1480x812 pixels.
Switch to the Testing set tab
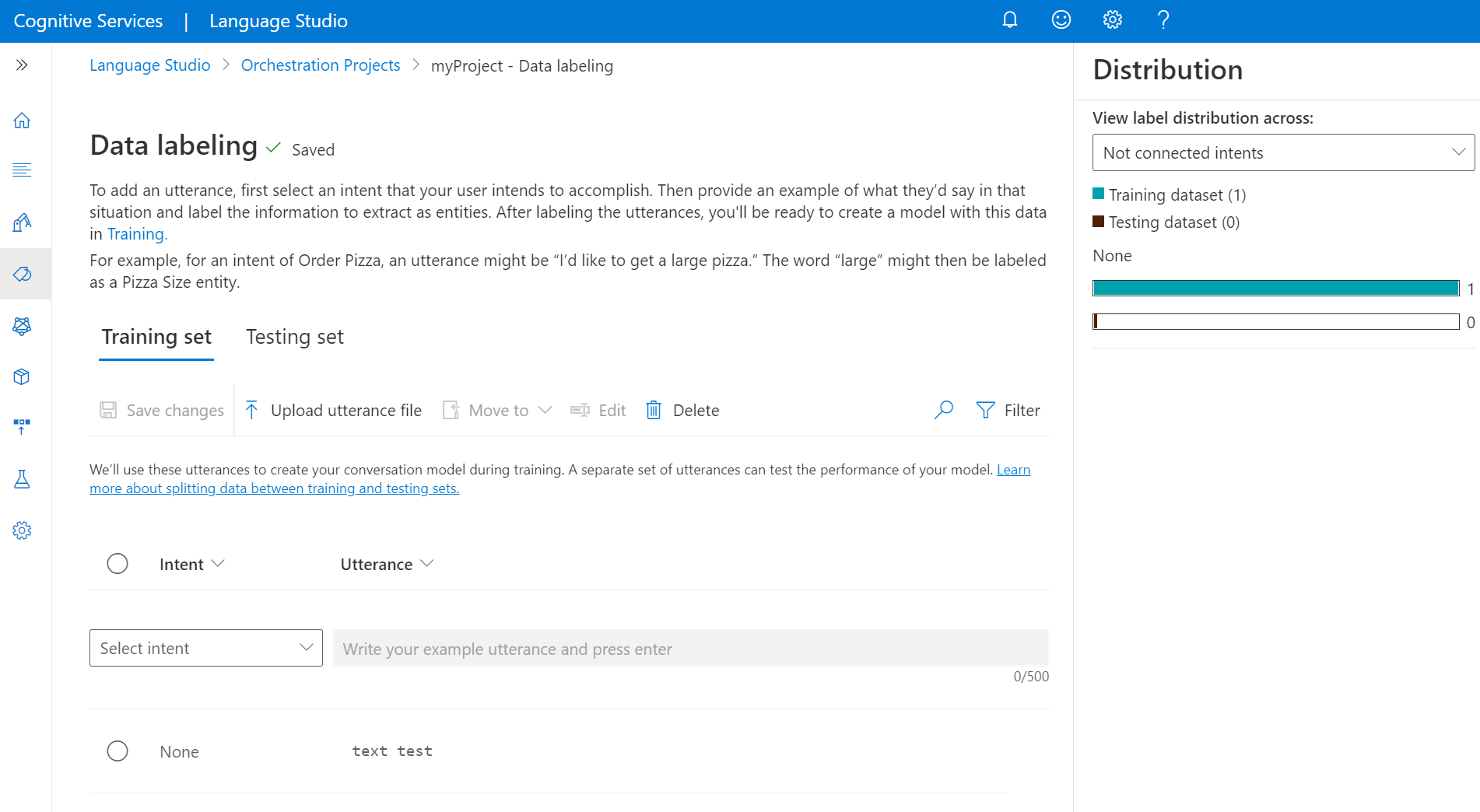294,337
